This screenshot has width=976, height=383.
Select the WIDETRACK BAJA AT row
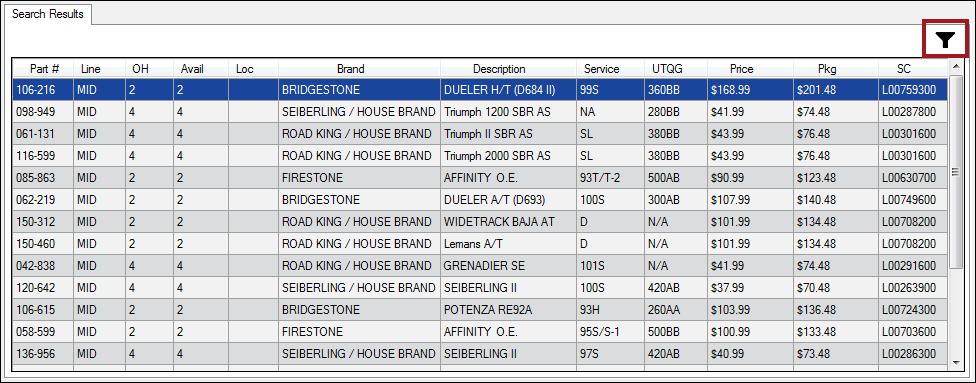(x=480, y=222)
